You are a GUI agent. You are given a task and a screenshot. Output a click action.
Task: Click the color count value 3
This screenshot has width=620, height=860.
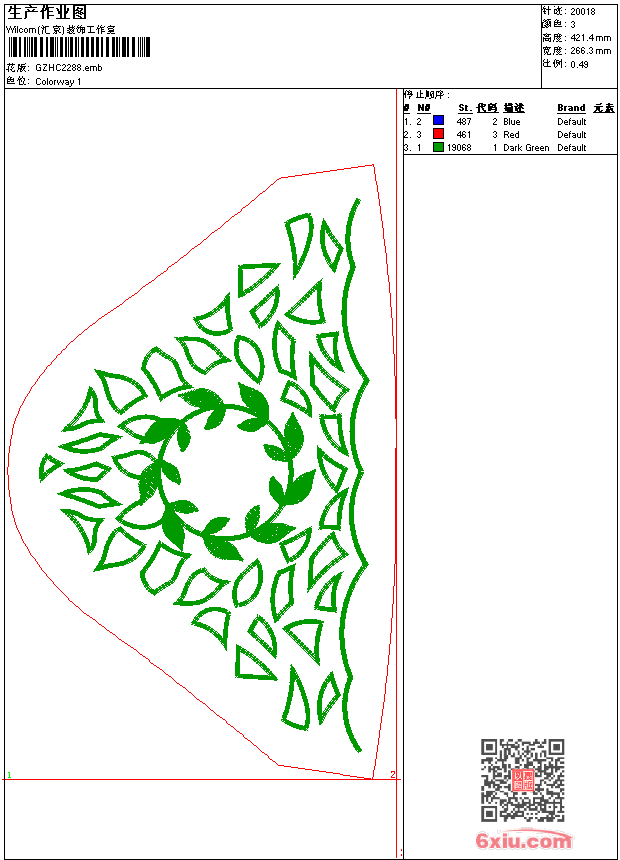click(x=573, y=25)
